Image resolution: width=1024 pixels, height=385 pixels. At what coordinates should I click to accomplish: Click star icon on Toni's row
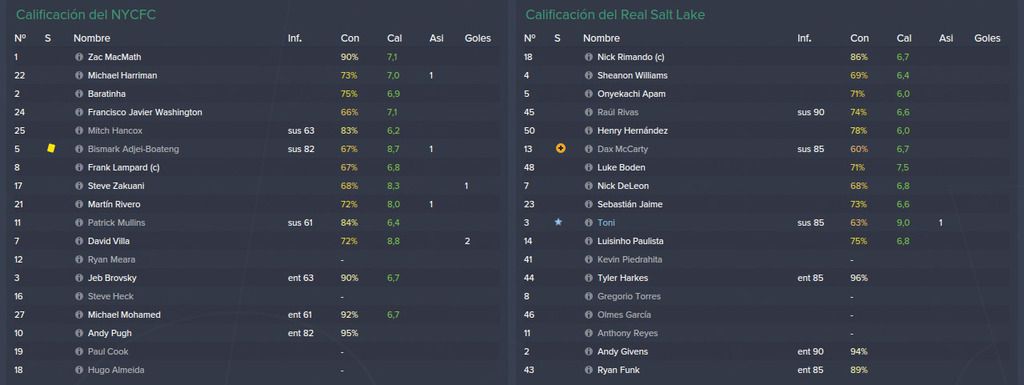tap(558, 223)
